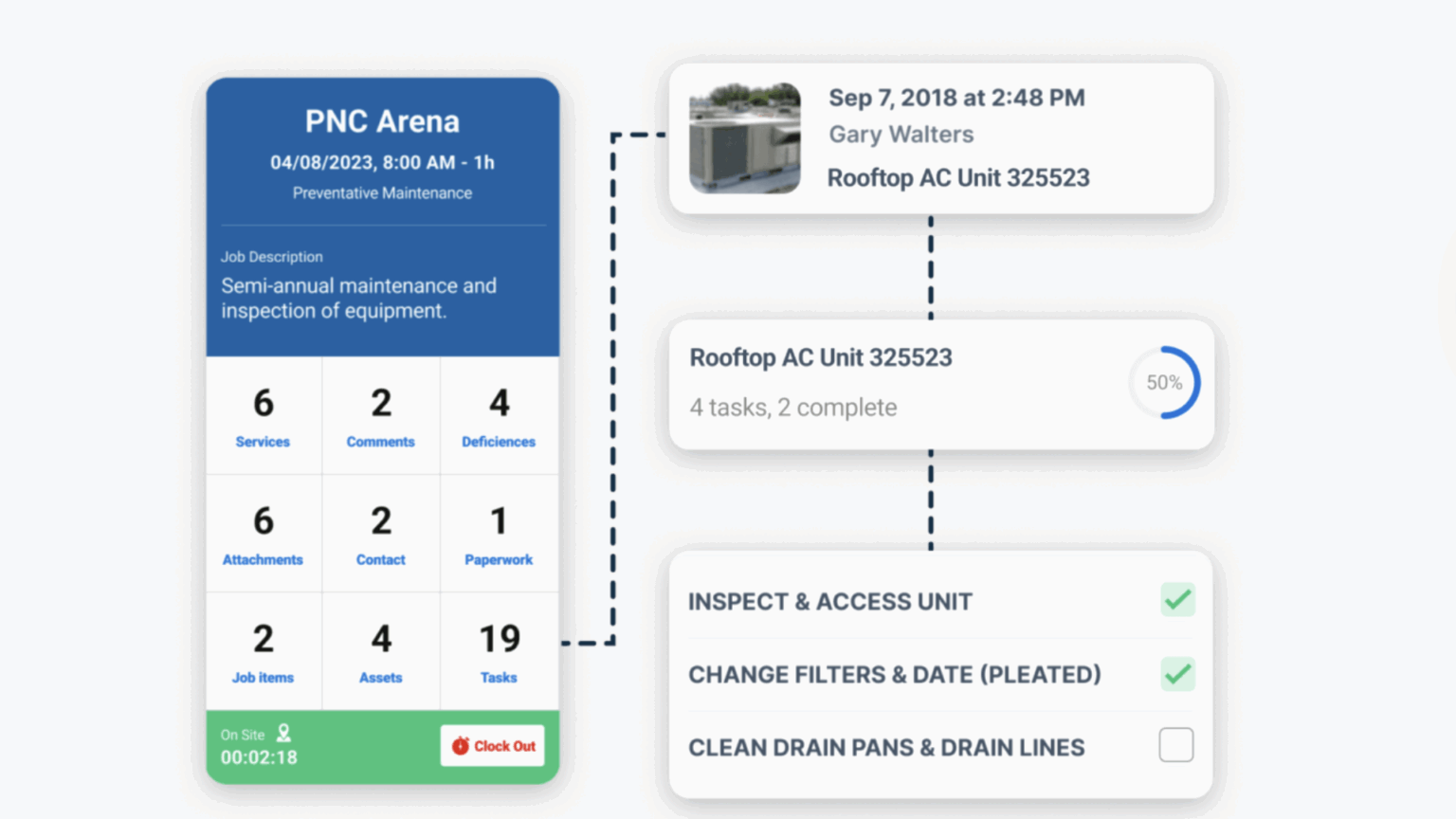Click the 50% progress ring
1456x819 pixels.
point(1164,383)
